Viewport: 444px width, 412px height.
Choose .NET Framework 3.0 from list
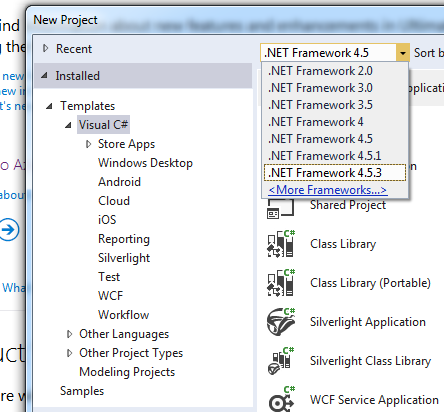[x=335, y=88]
